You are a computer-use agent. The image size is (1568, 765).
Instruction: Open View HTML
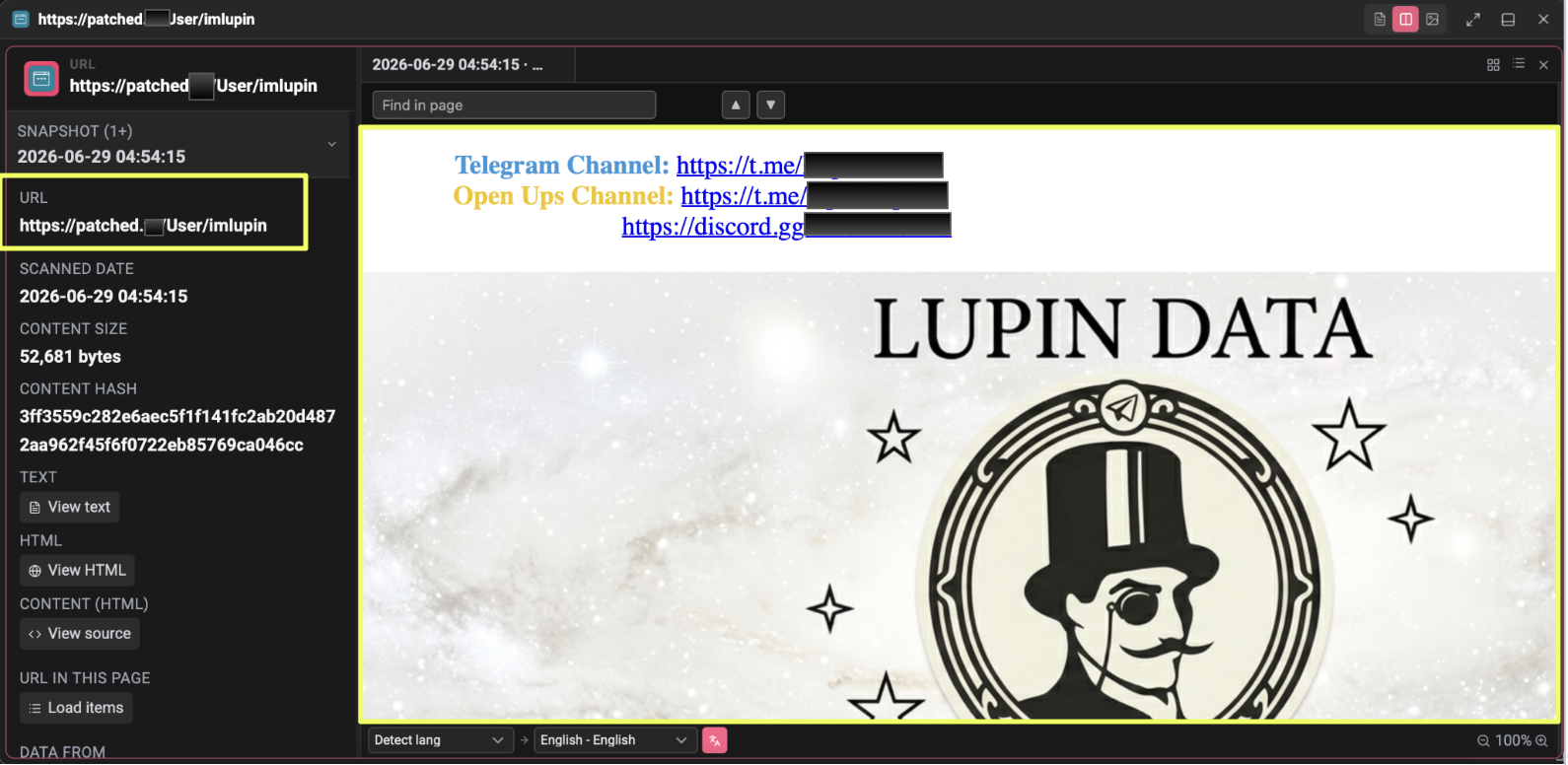click(78, 571)
